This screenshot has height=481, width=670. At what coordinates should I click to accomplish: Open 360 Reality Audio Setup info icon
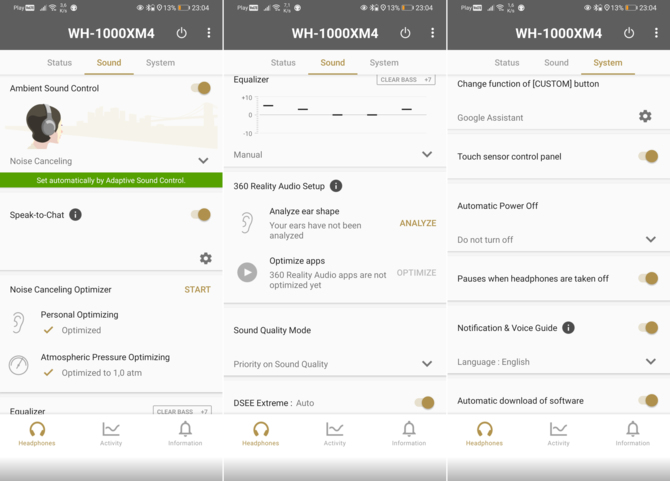click(336, 186)
